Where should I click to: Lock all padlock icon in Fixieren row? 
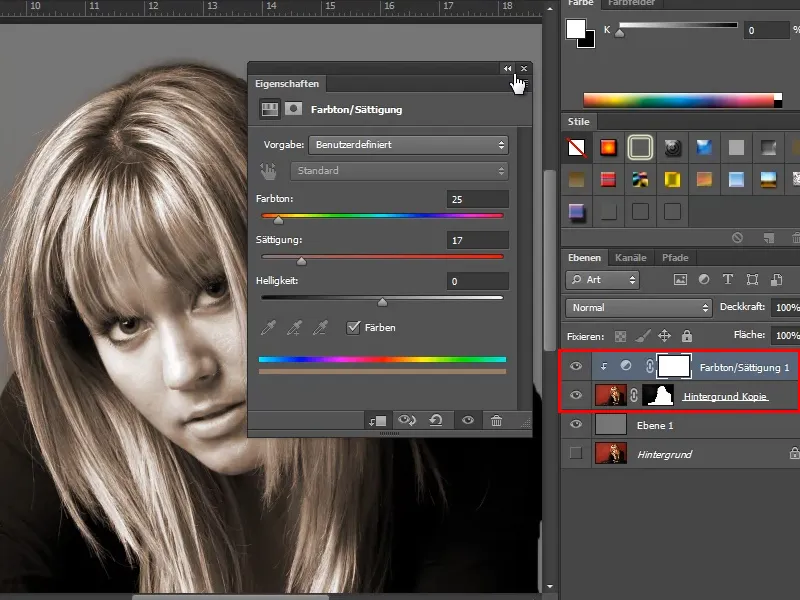(x=687, y=336)
